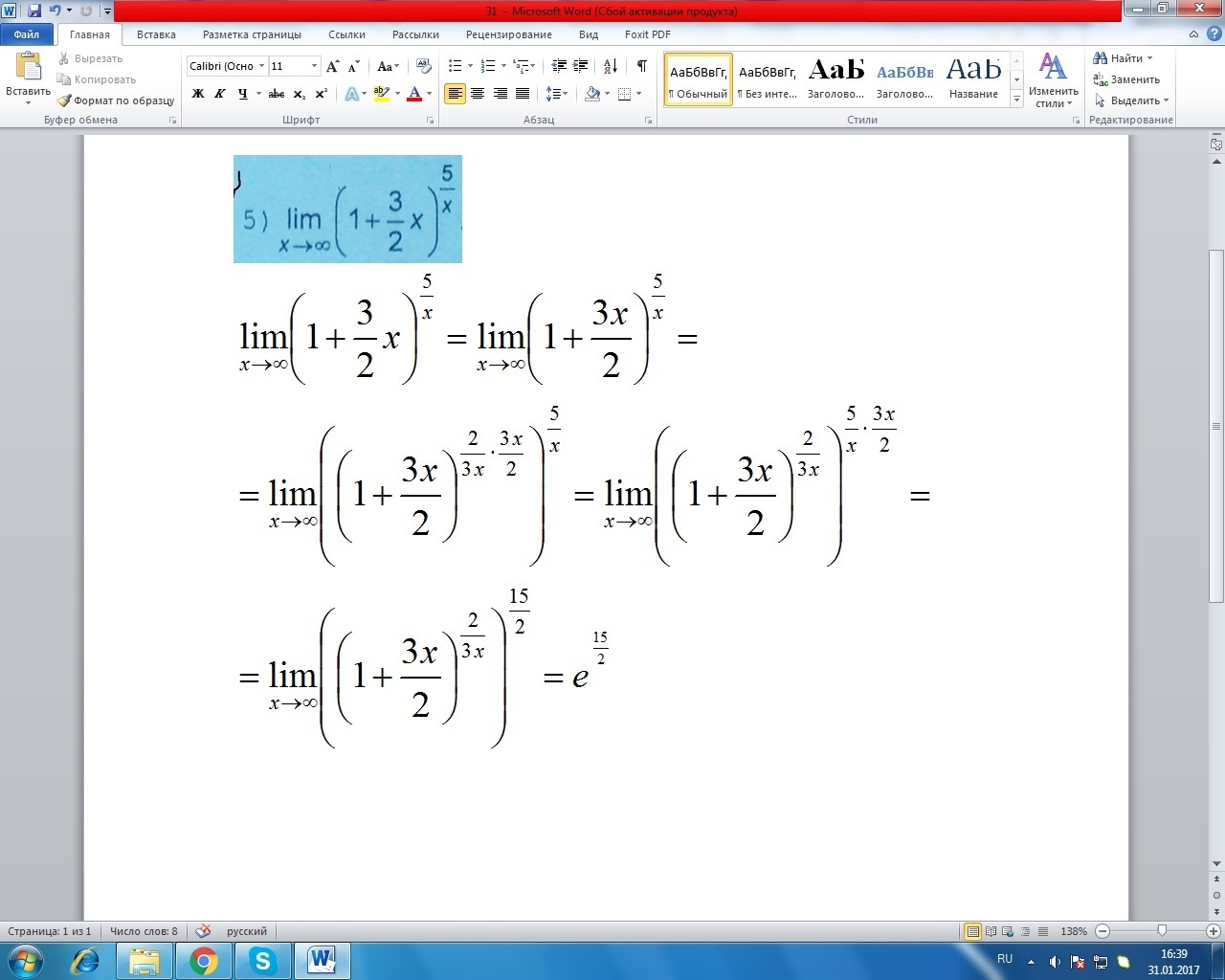
Task: Center align text
Action: point(478,94)
